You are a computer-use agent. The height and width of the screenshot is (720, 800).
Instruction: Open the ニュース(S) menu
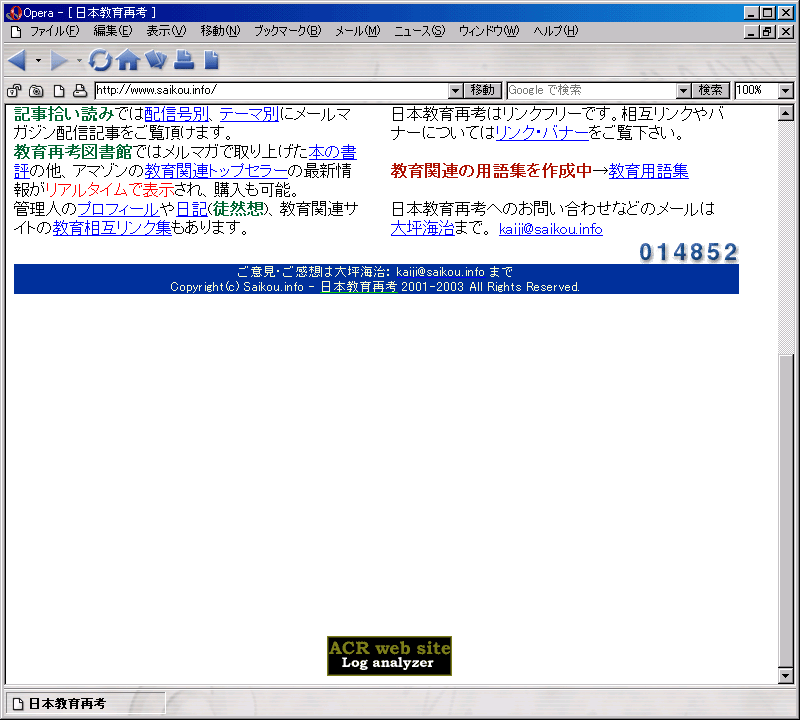(x=419, y=32)
